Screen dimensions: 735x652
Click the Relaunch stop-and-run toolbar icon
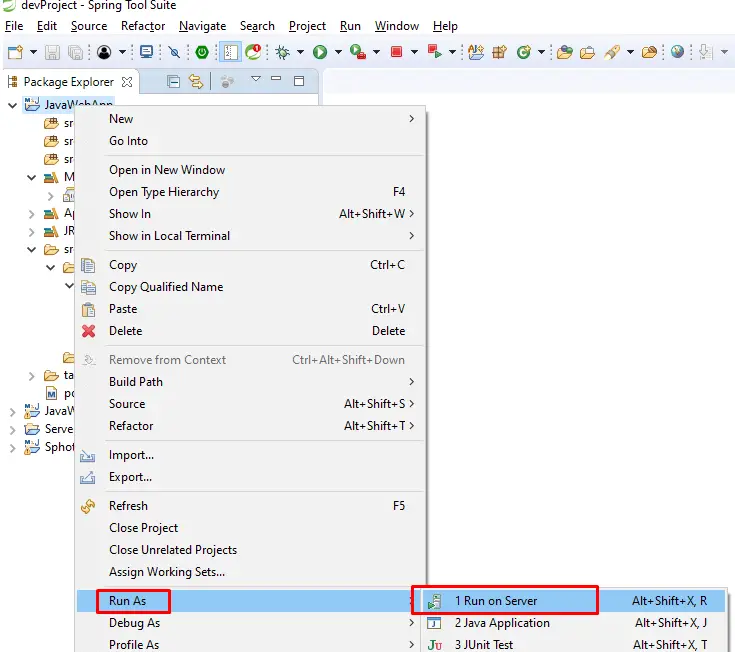[435, 52]
